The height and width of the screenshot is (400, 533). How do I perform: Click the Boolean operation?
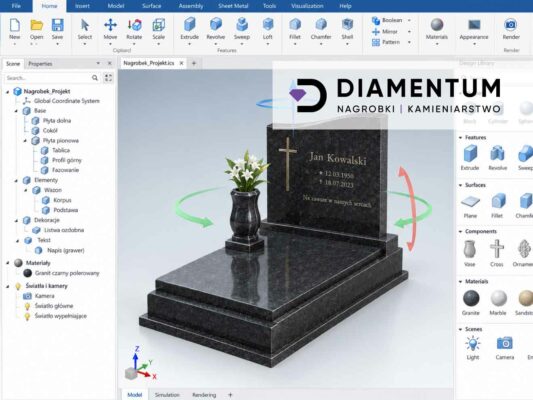[388, 20]
